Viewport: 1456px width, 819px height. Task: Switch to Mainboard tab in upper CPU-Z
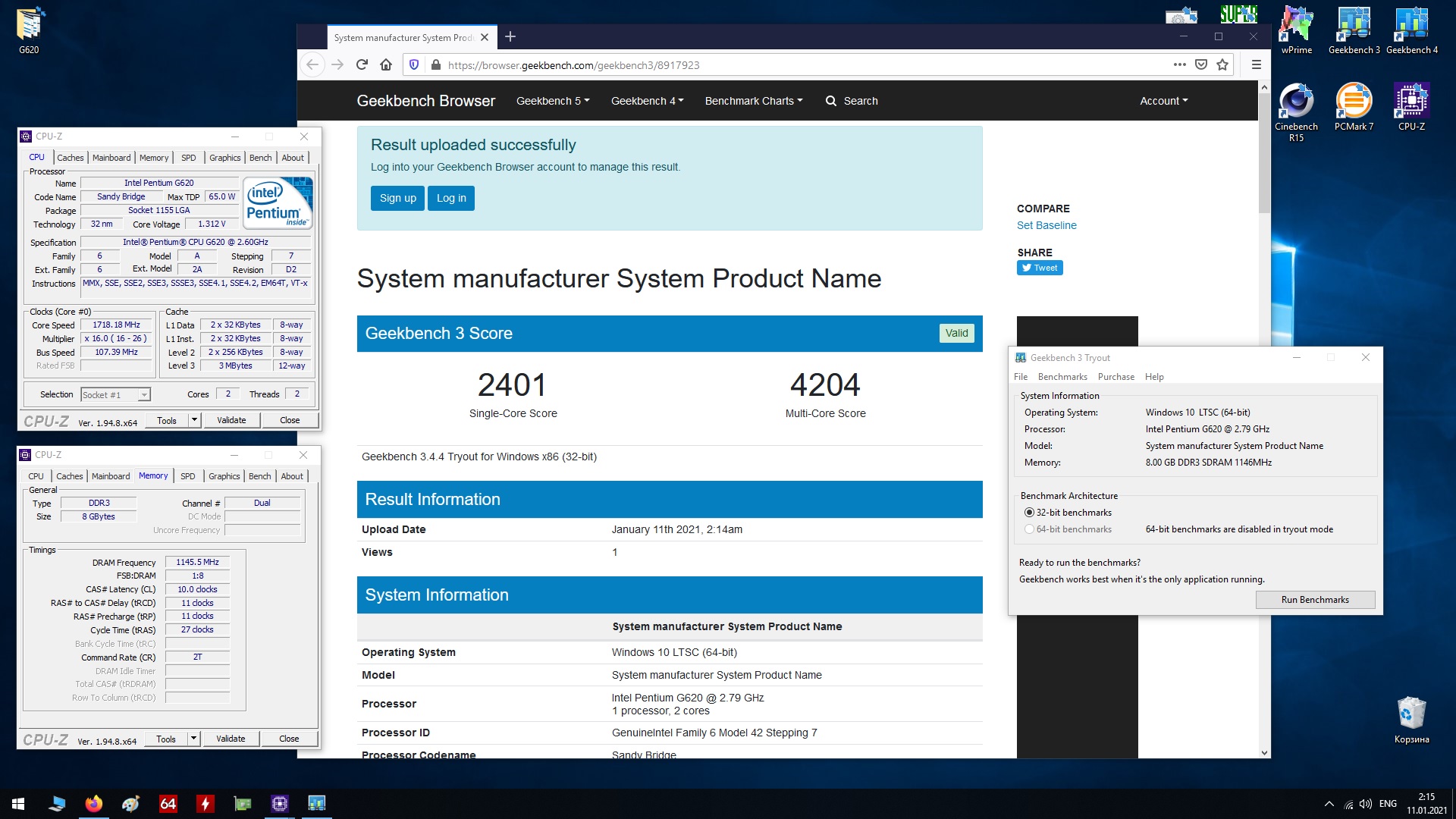tap(111, 158)
